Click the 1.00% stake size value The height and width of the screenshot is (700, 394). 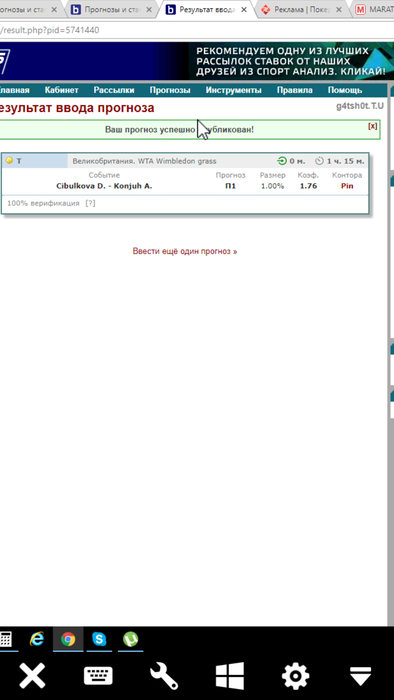[273, 186]
